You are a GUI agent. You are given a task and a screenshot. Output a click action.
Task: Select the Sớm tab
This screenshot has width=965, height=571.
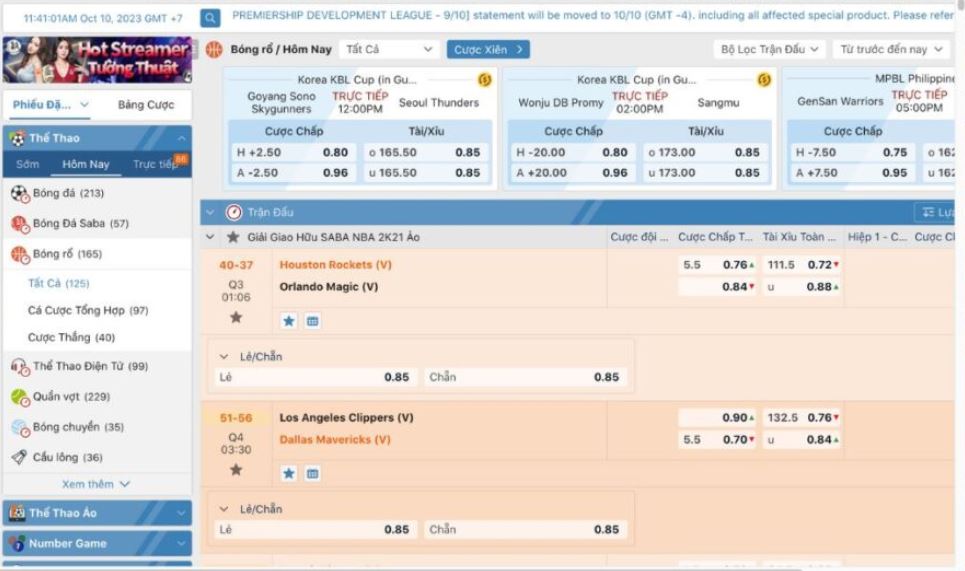point(28,164)
